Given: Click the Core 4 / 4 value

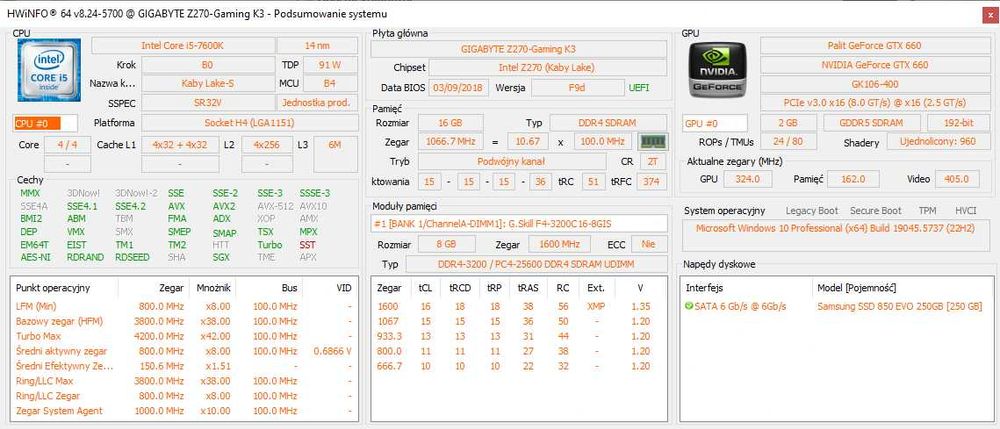Looking at the screenshot, I should [68, 145].
